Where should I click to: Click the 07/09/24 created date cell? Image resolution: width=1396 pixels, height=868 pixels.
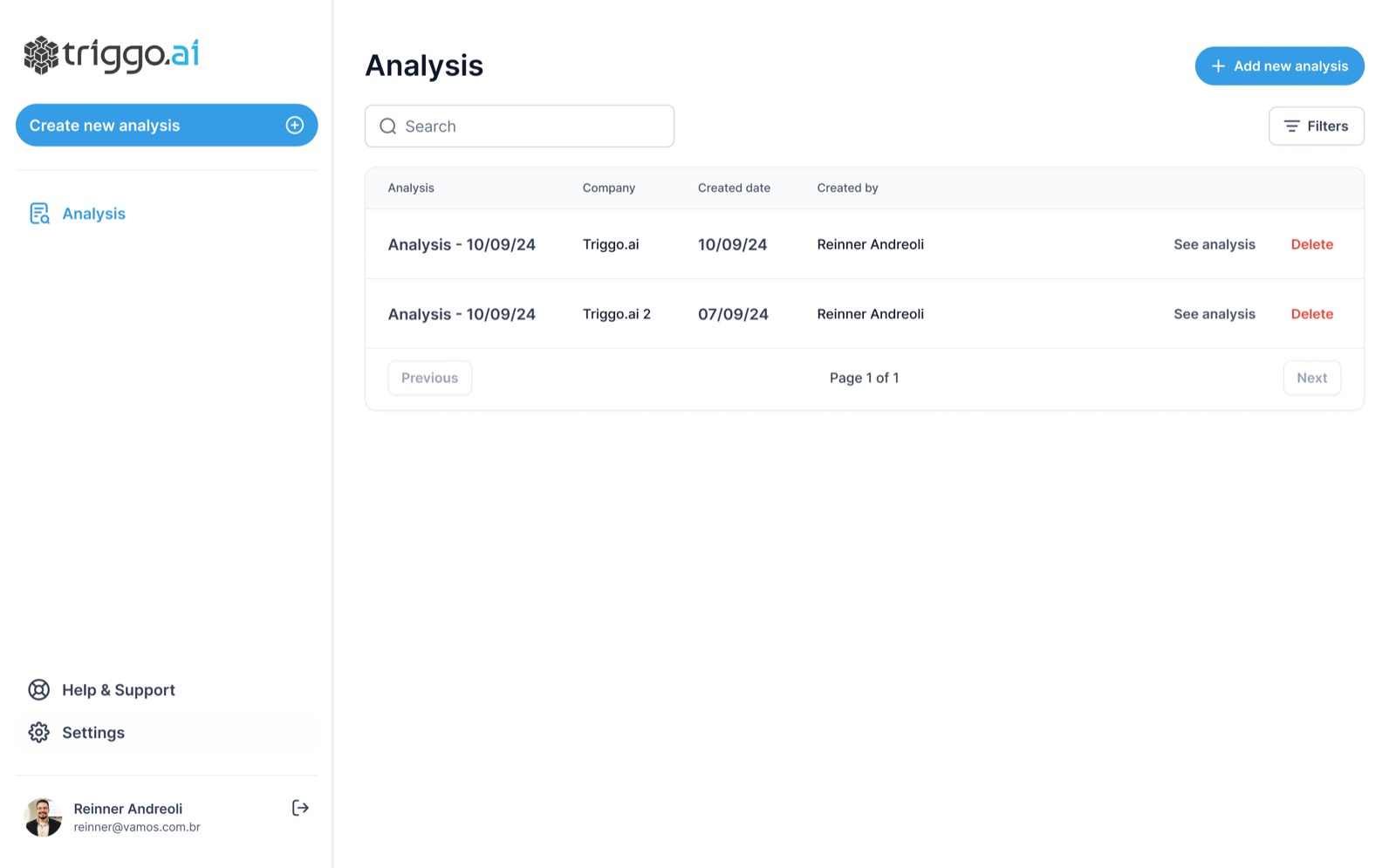click(x=733, y=314)
